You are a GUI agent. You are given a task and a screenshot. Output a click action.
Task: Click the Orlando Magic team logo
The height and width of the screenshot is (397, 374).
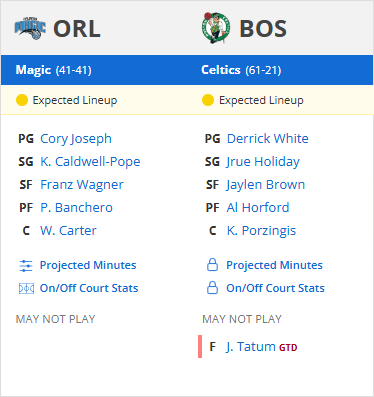(x=30, y=28)
